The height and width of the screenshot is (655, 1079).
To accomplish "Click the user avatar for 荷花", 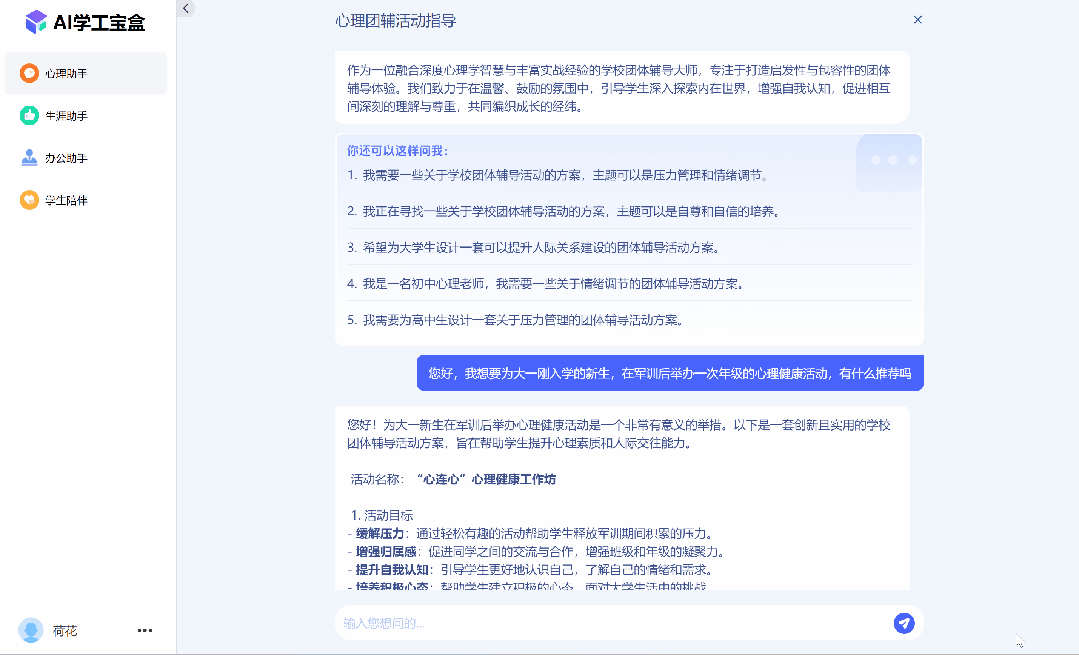I will click(x=31, y=630).
